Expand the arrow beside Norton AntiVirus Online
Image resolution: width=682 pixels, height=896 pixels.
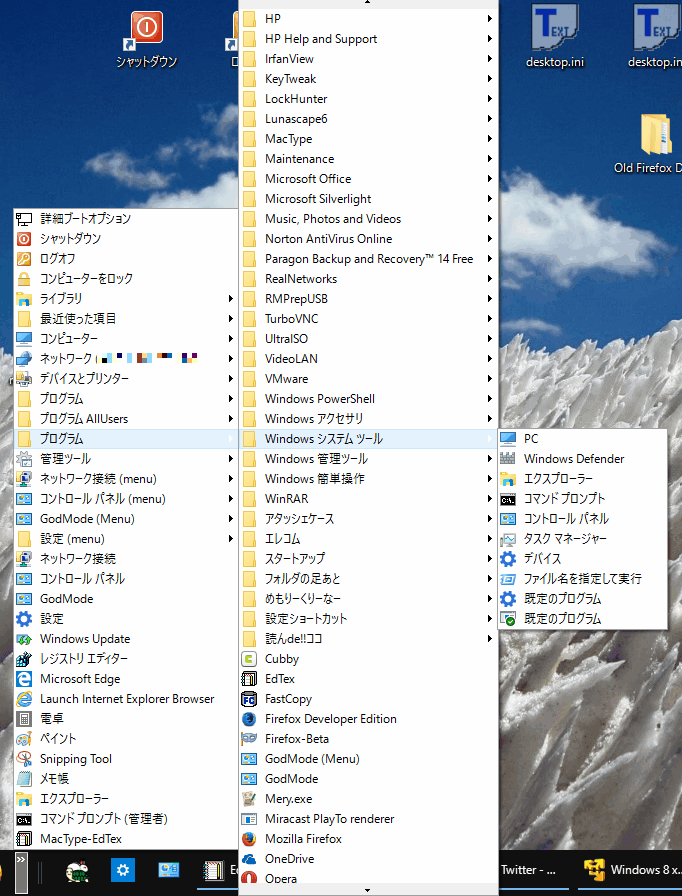pos(490,239)
